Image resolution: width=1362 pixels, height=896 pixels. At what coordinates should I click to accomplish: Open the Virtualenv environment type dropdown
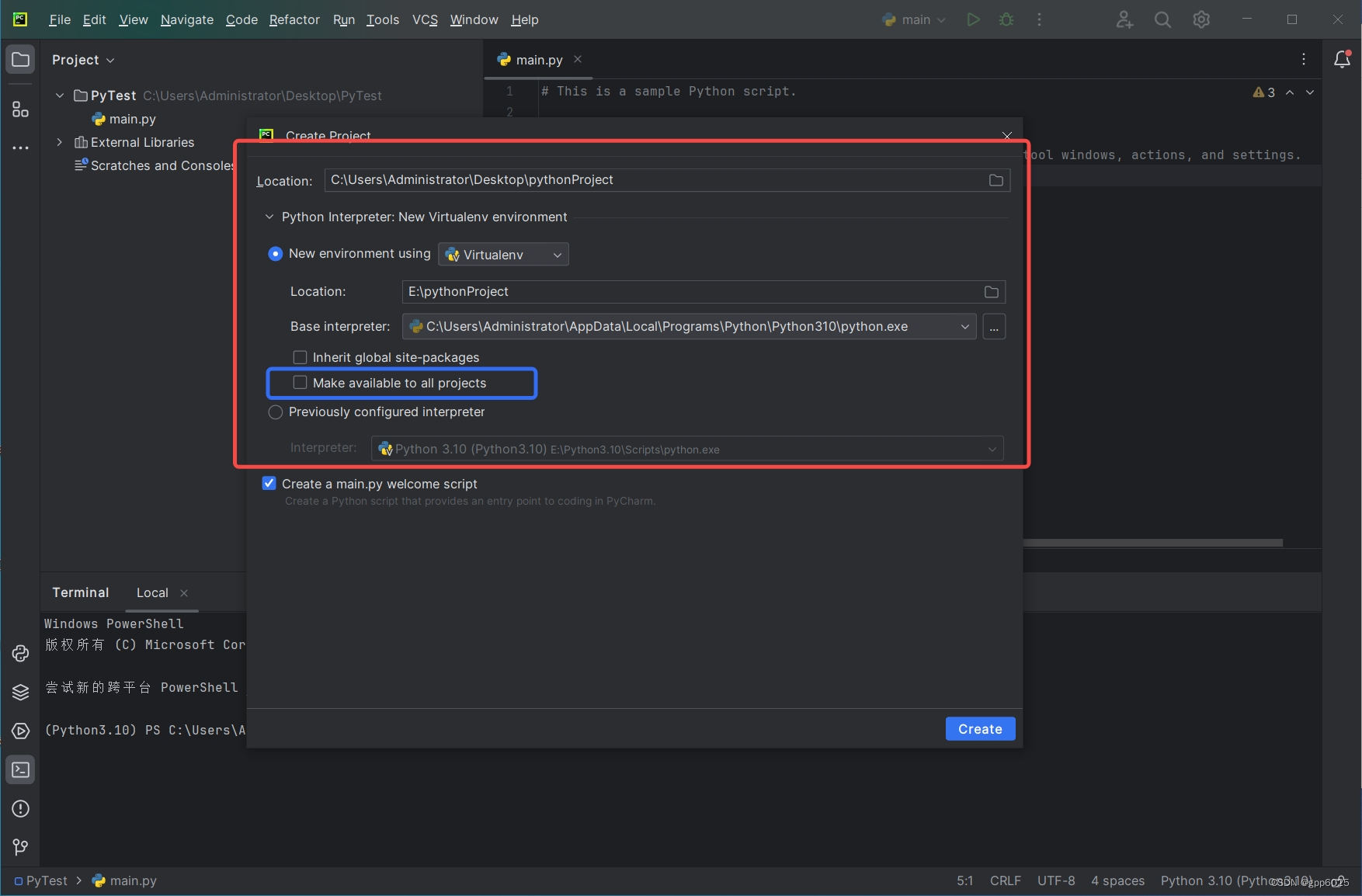click(x=503, y=255)
